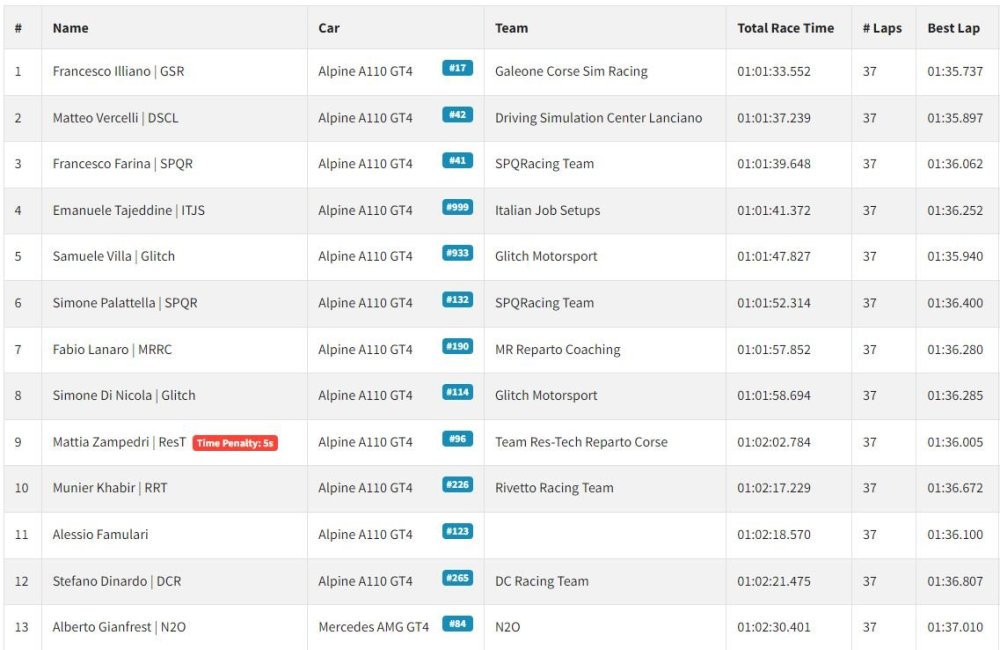
Task: Click the #265 car number badge
Action: pyautogui.click(x=457, y=578)
